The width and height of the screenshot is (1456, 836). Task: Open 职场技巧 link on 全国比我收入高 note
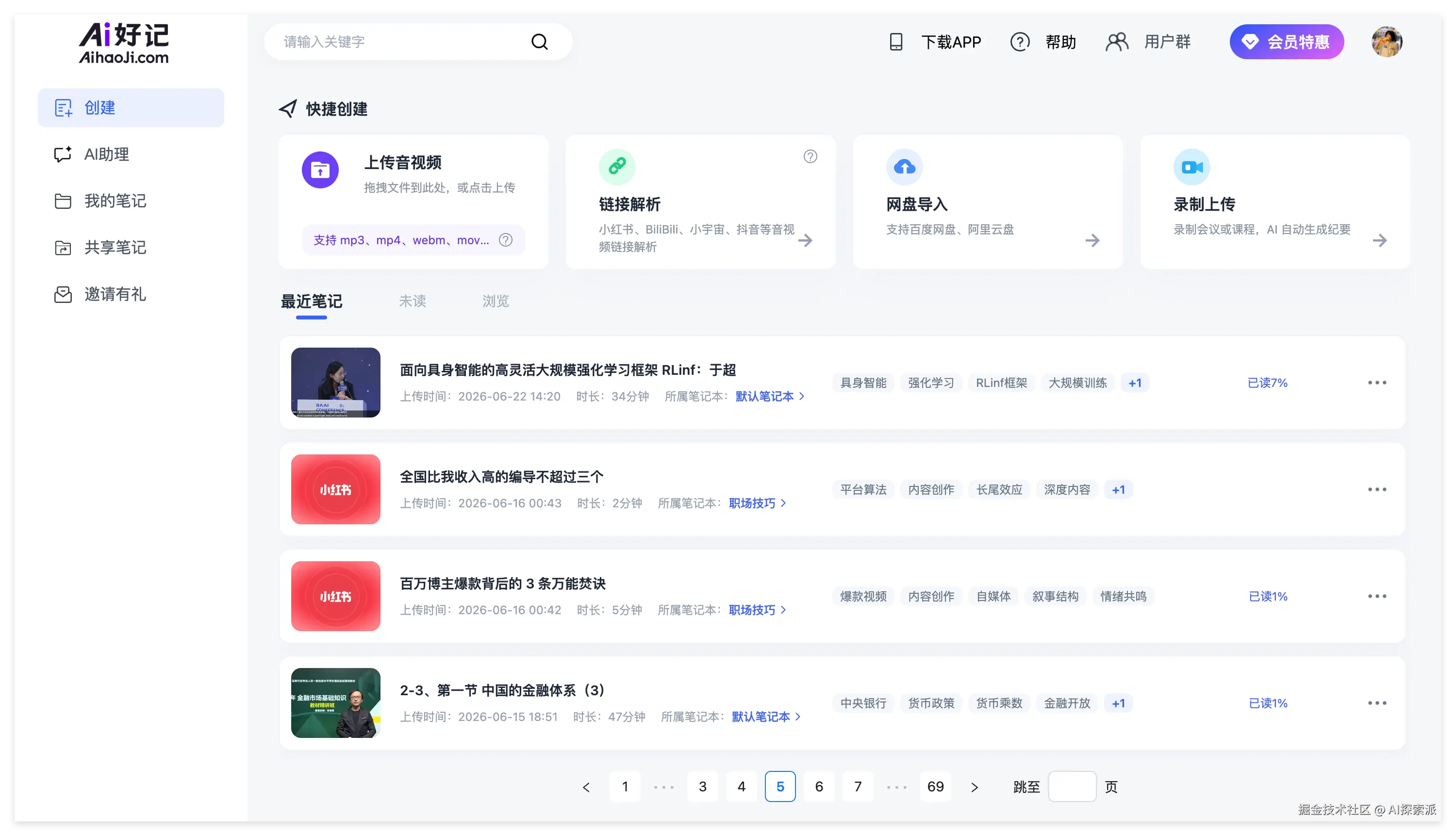pyautogui.click(x=757, y=503)
